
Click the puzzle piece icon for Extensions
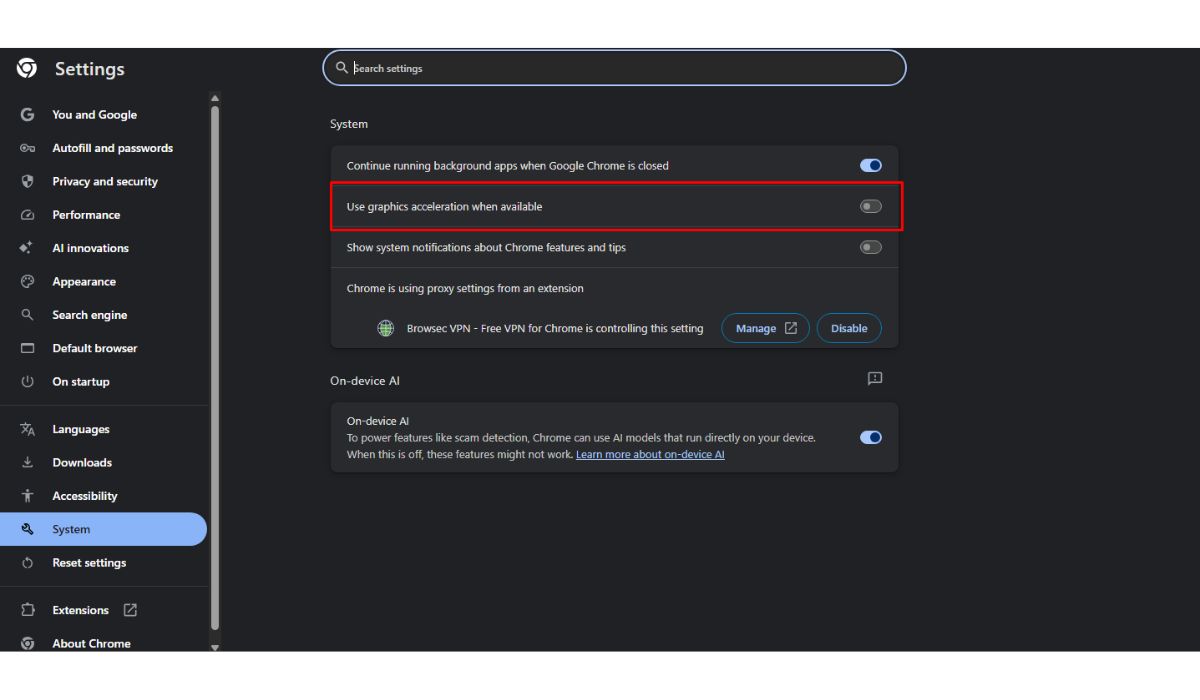point(27,610)
